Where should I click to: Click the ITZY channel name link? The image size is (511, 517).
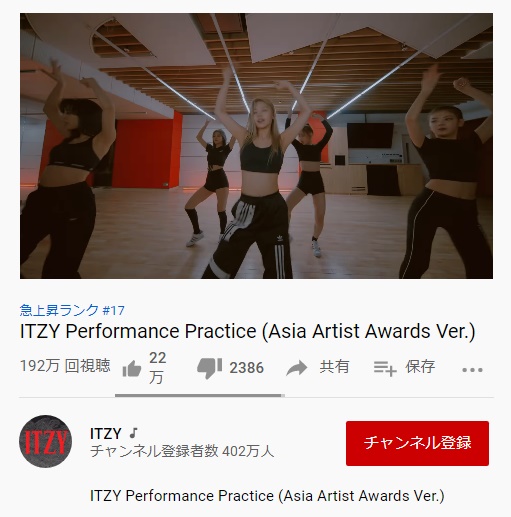coord(105,433)
